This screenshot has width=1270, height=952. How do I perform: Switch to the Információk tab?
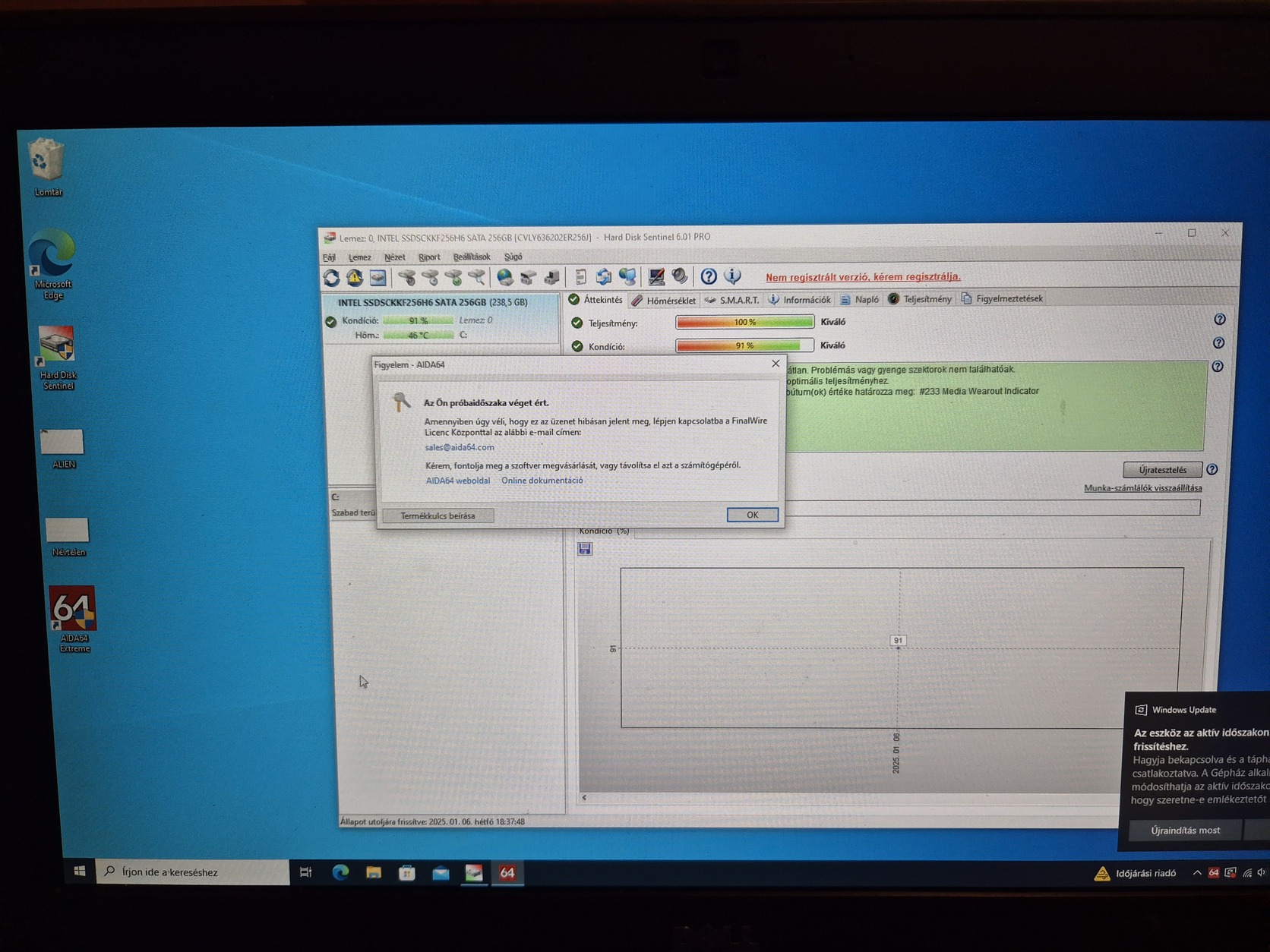(x=800, y=300)
